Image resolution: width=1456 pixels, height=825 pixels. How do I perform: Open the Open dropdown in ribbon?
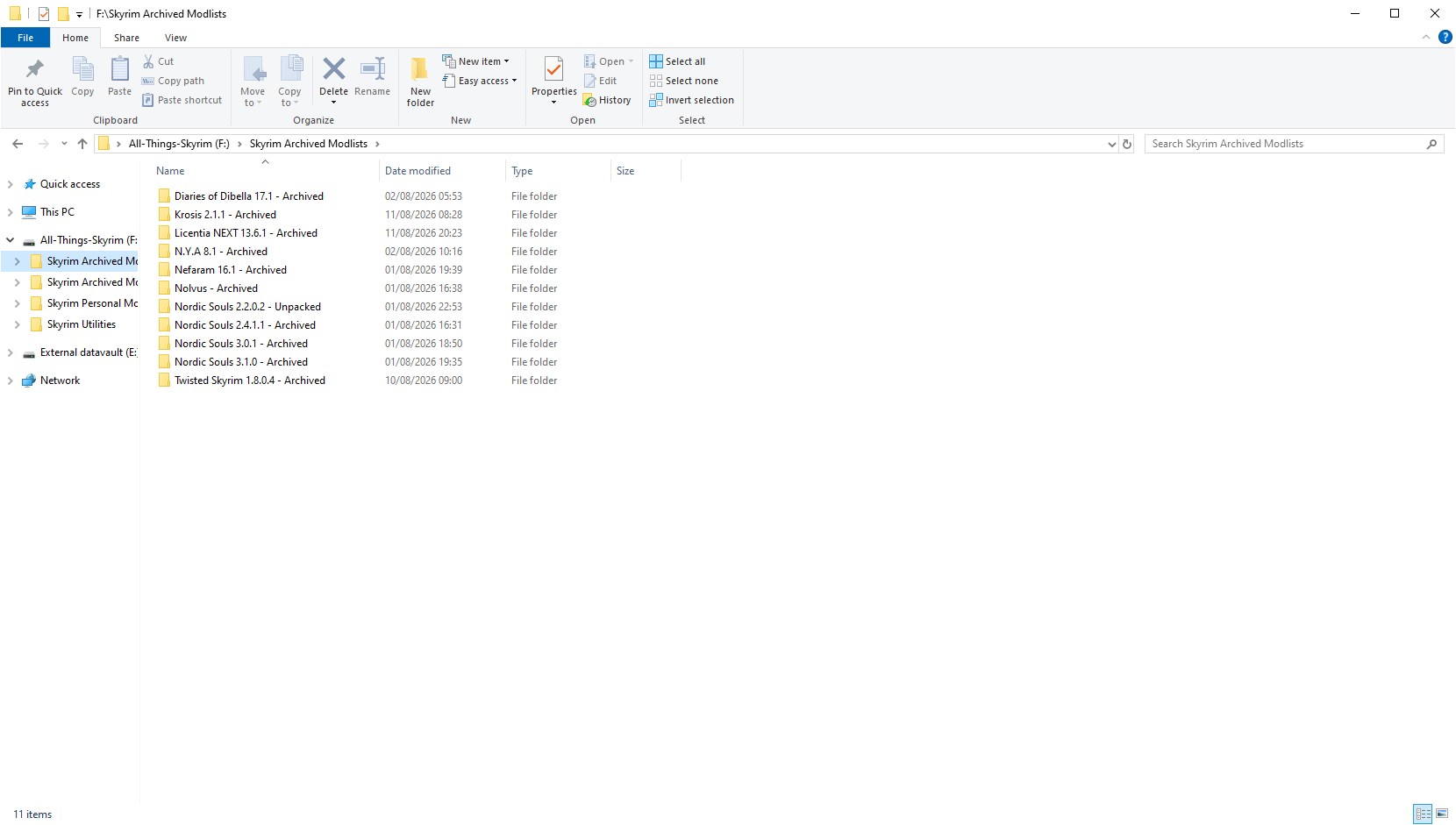coord(609,61)
